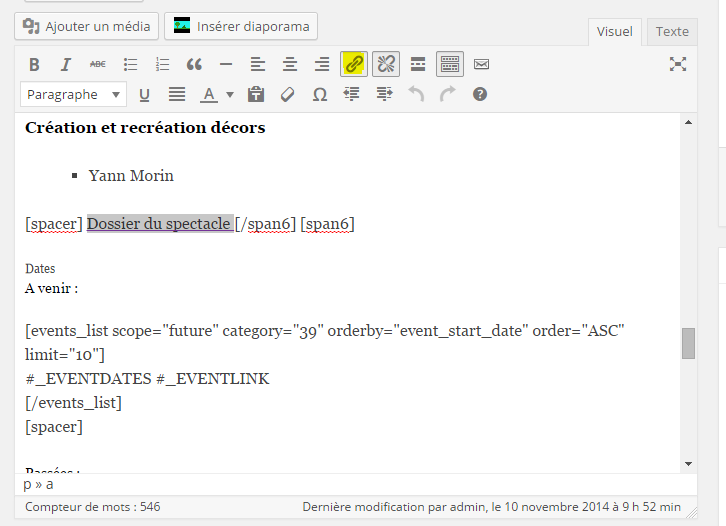Switch to the Texte tab
Viewport: 726px width, 526px height.
(x=672, y=31)
